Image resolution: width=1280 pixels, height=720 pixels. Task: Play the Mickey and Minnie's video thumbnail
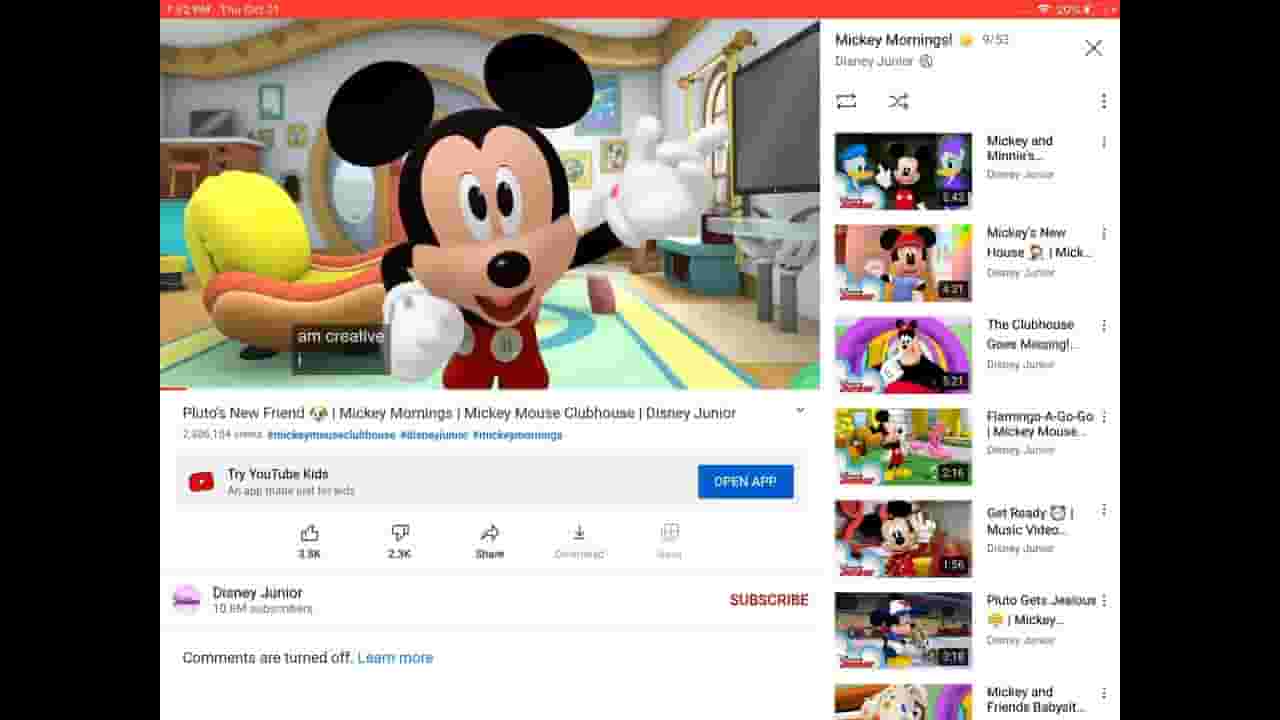click(x=903, y=171)
